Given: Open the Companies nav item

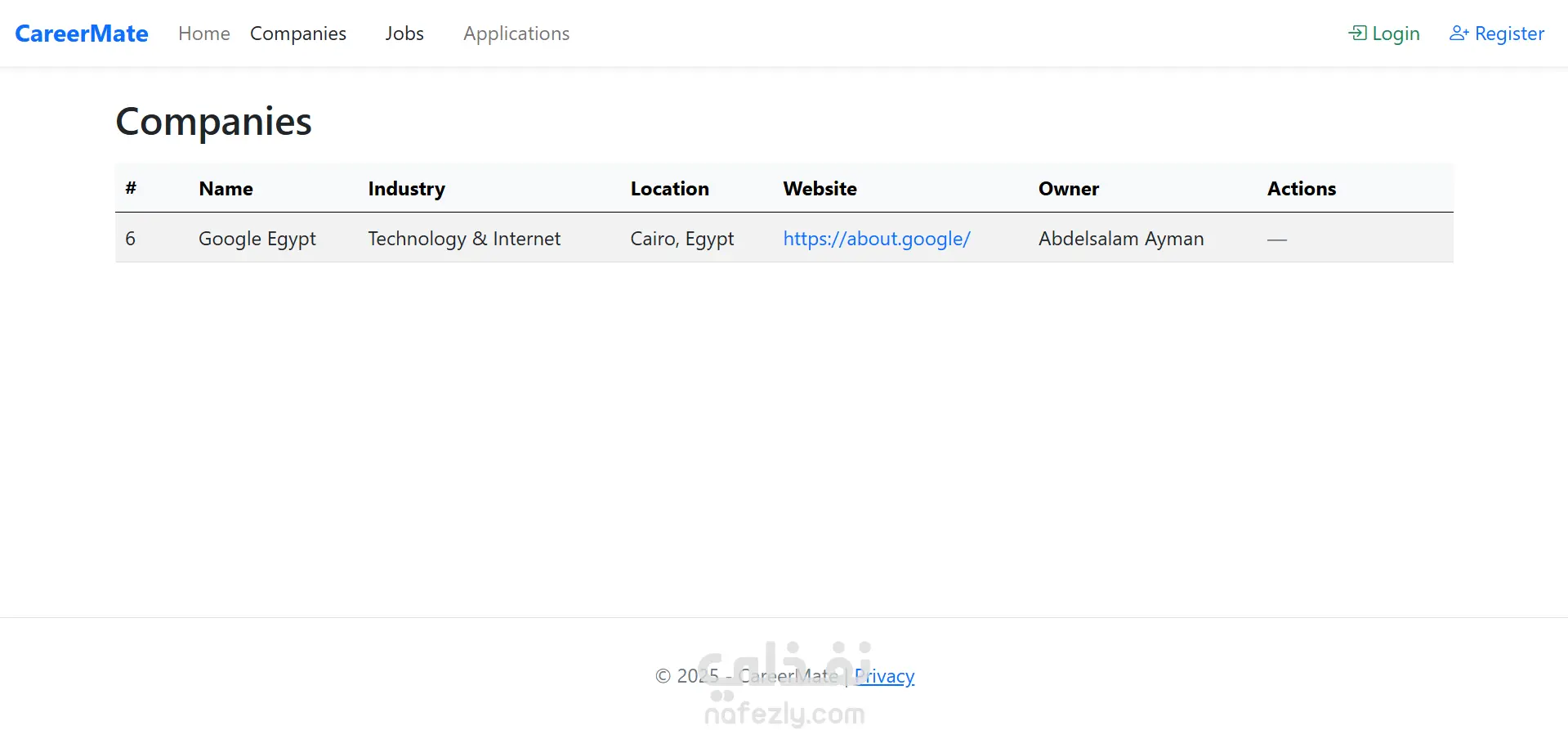Looking at the screenshot, I should (x=298, y=34).
